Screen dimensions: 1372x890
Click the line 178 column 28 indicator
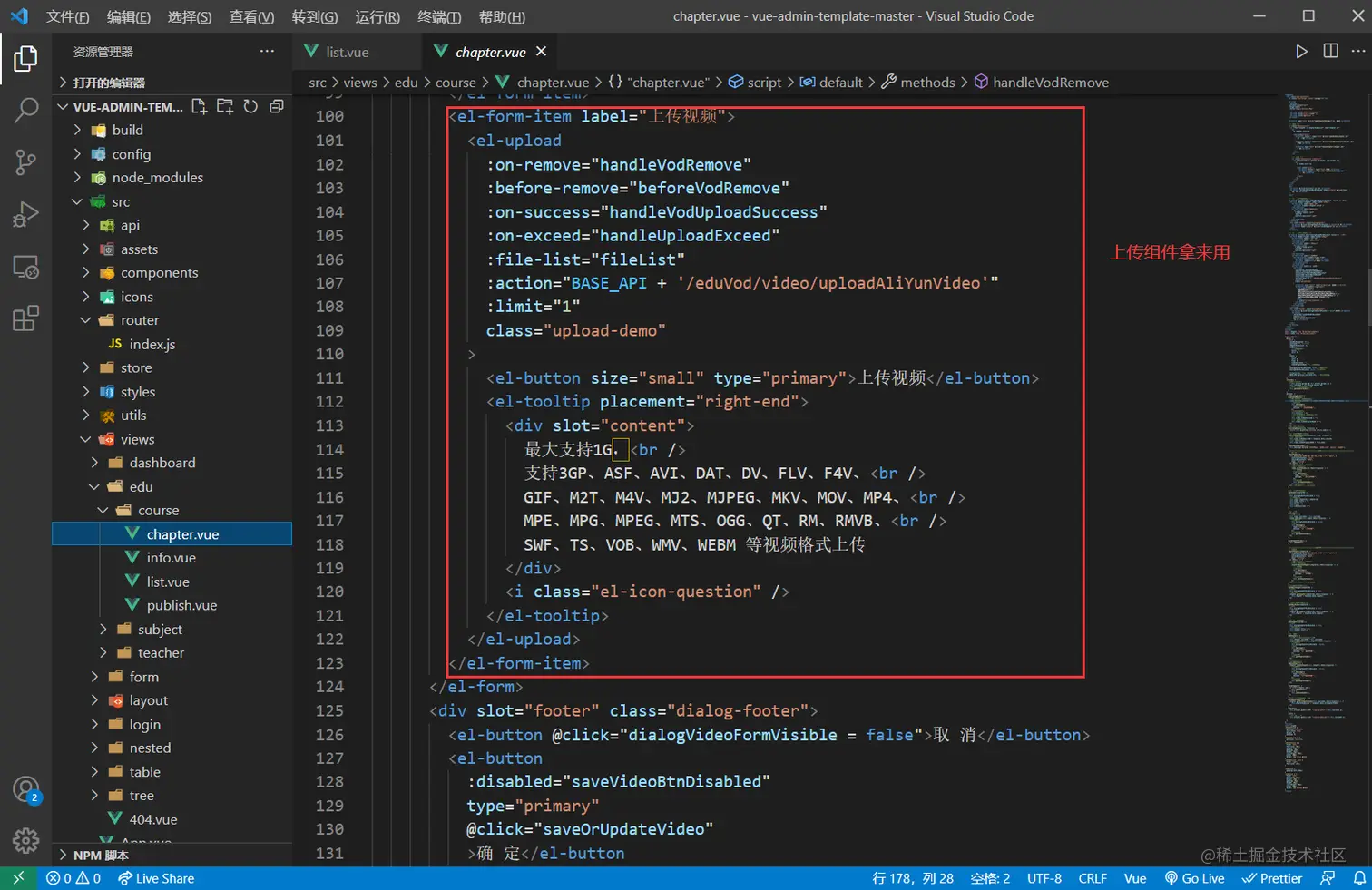pos(913,878)
